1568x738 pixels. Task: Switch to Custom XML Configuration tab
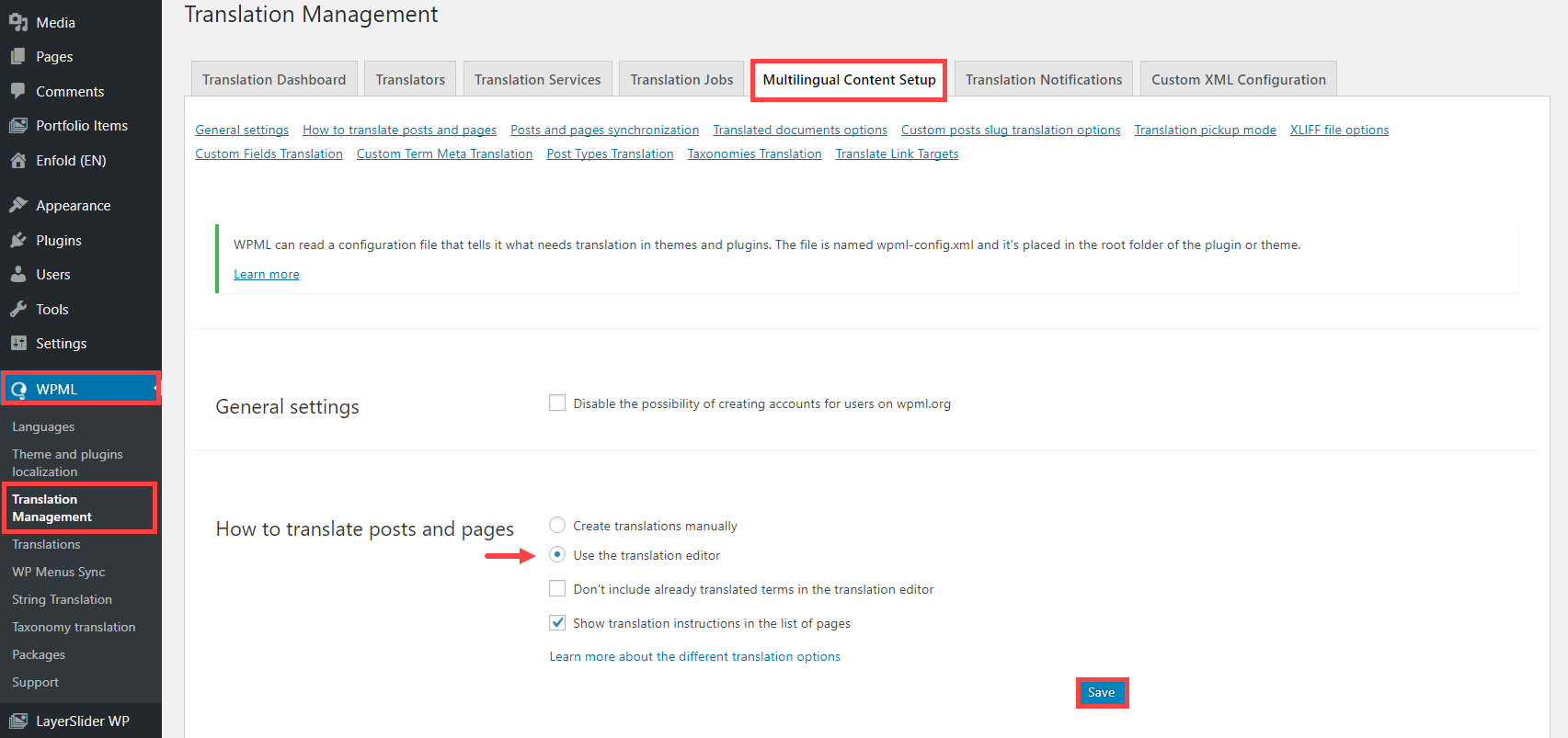1239,79
